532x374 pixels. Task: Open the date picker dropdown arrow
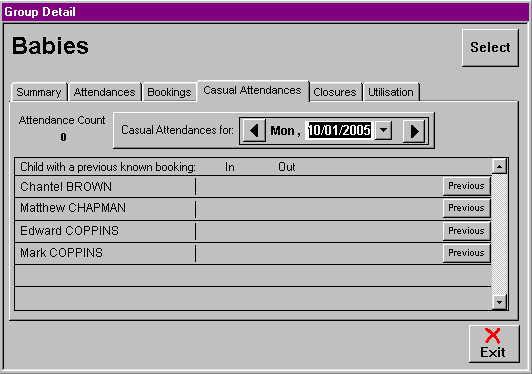383,130
